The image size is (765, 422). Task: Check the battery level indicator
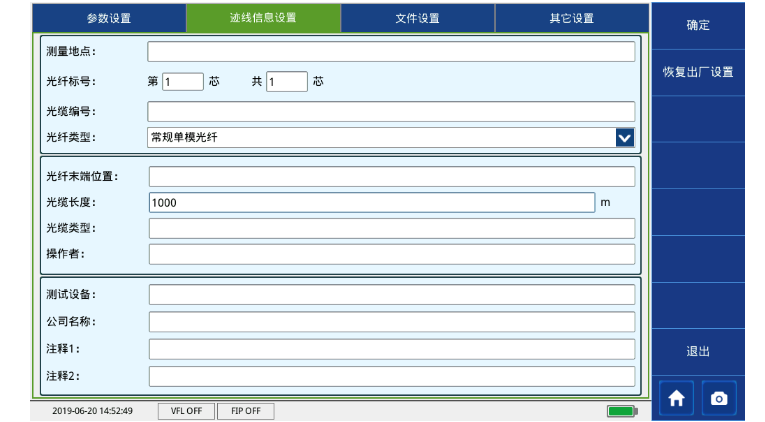pos(622,411)
